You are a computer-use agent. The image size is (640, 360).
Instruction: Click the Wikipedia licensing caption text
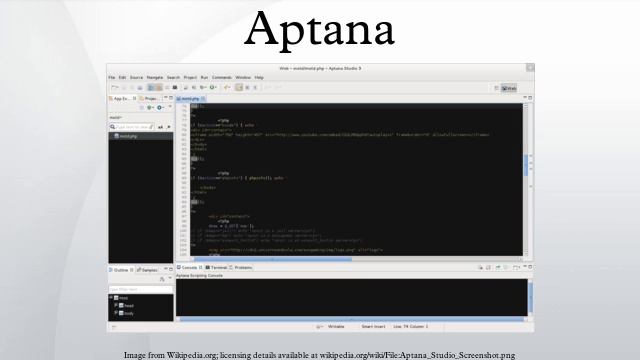320,355
